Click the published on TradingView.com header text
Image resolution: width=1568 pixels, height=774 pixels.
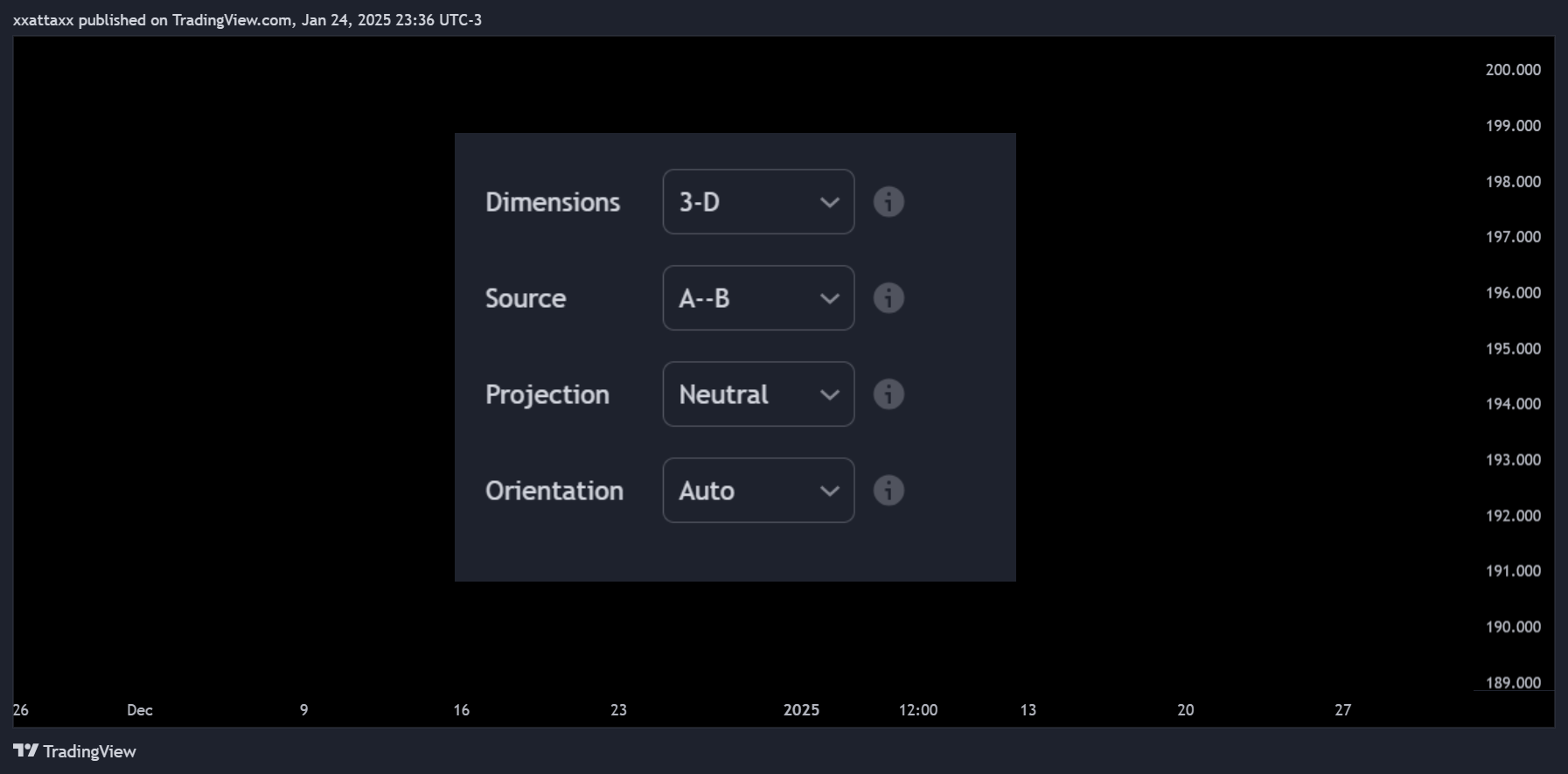coord(186,20)
